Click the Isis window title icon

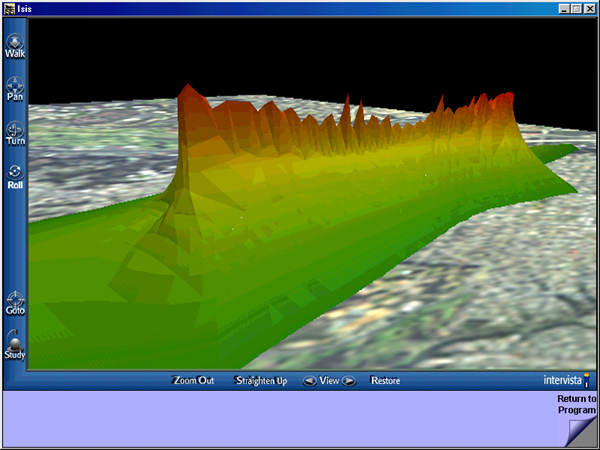coord(9,9)
